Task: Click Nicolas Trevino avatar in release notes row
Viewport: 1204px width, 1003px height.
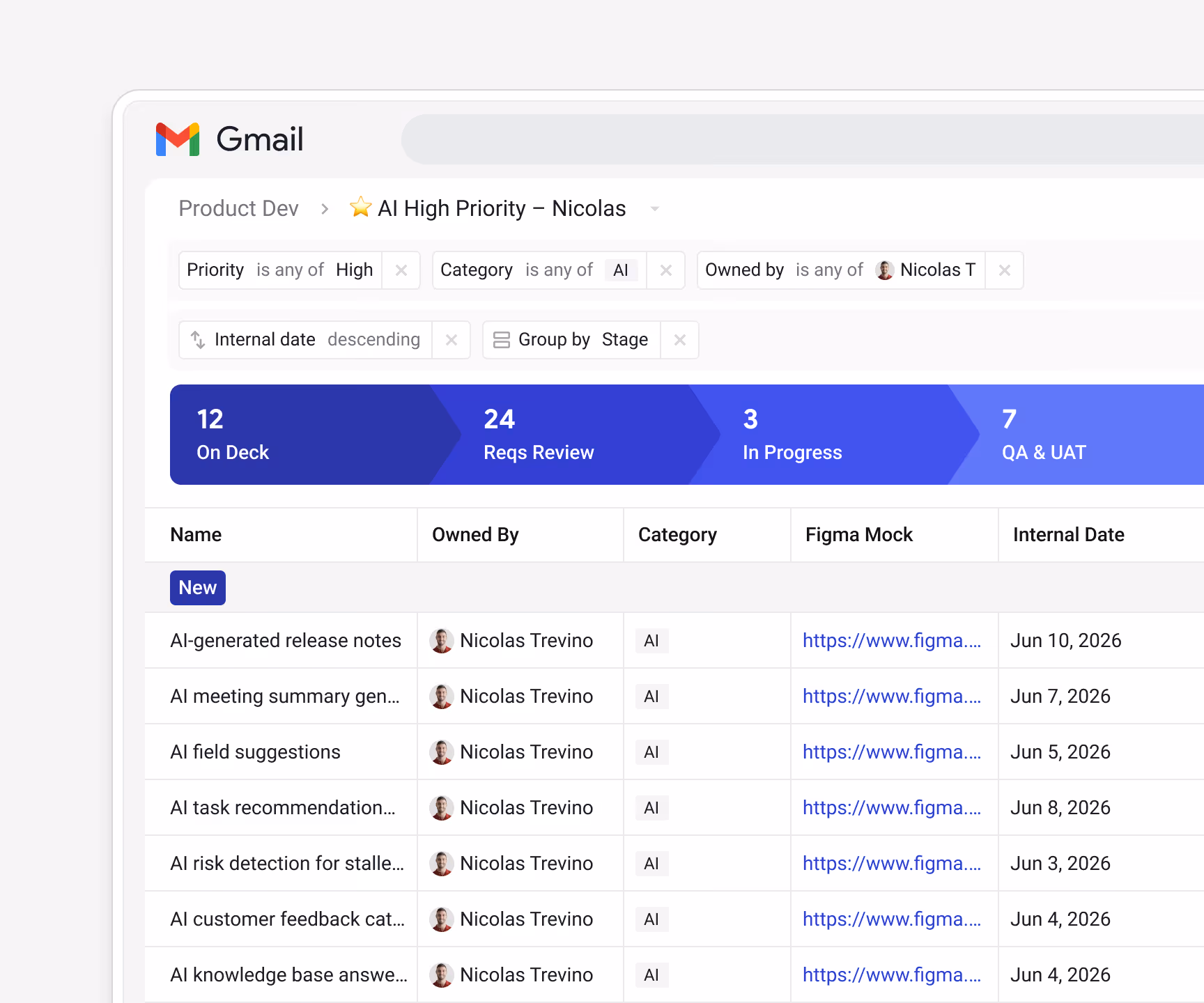Action: (442, 641)
